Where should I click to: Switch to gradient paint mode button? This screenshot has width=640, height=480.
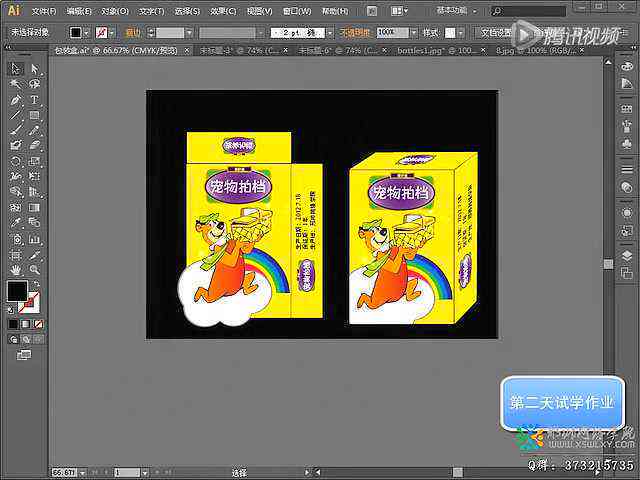coord(26,324)
